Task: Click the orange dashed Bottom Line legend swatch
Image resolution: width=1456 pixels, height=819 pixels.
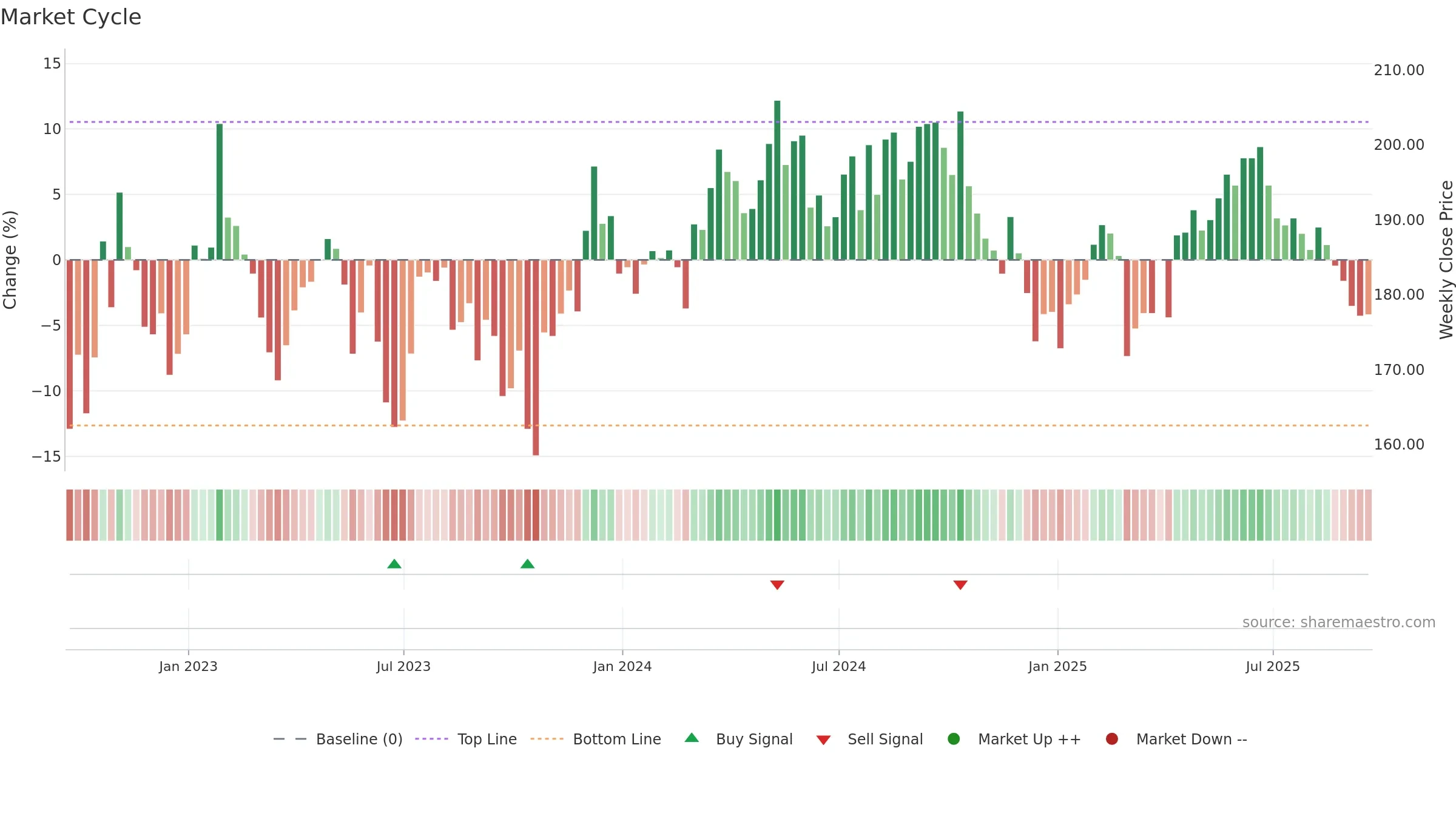Action: (547, 739)
